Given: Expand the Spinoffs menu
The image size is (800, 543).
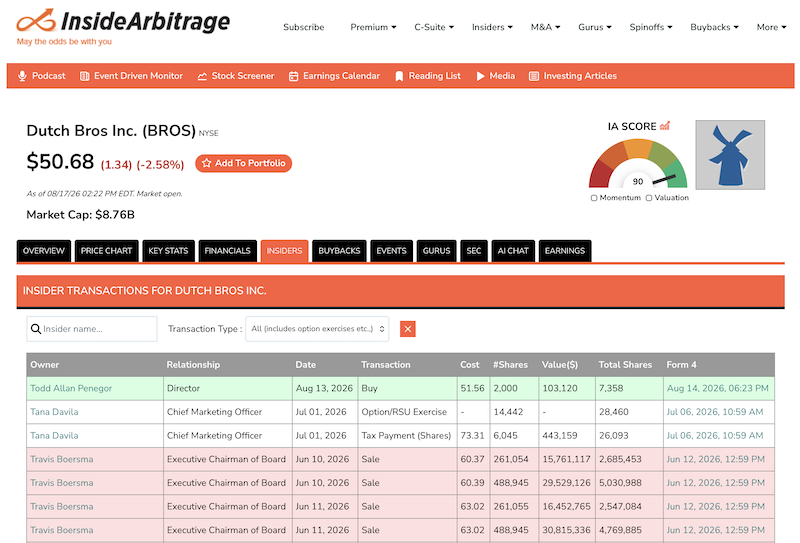Looking at the screenshot, I should point(651,27).
